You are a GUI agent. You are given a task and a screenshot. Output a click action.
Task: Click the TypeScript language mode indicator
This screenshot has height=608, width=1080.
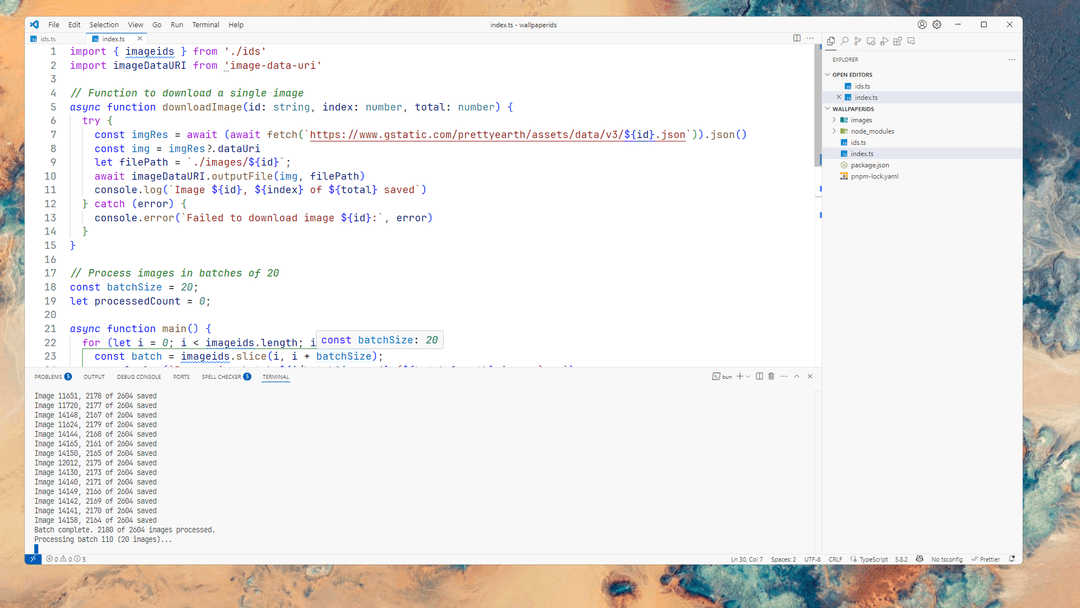(x=873, y=559)
